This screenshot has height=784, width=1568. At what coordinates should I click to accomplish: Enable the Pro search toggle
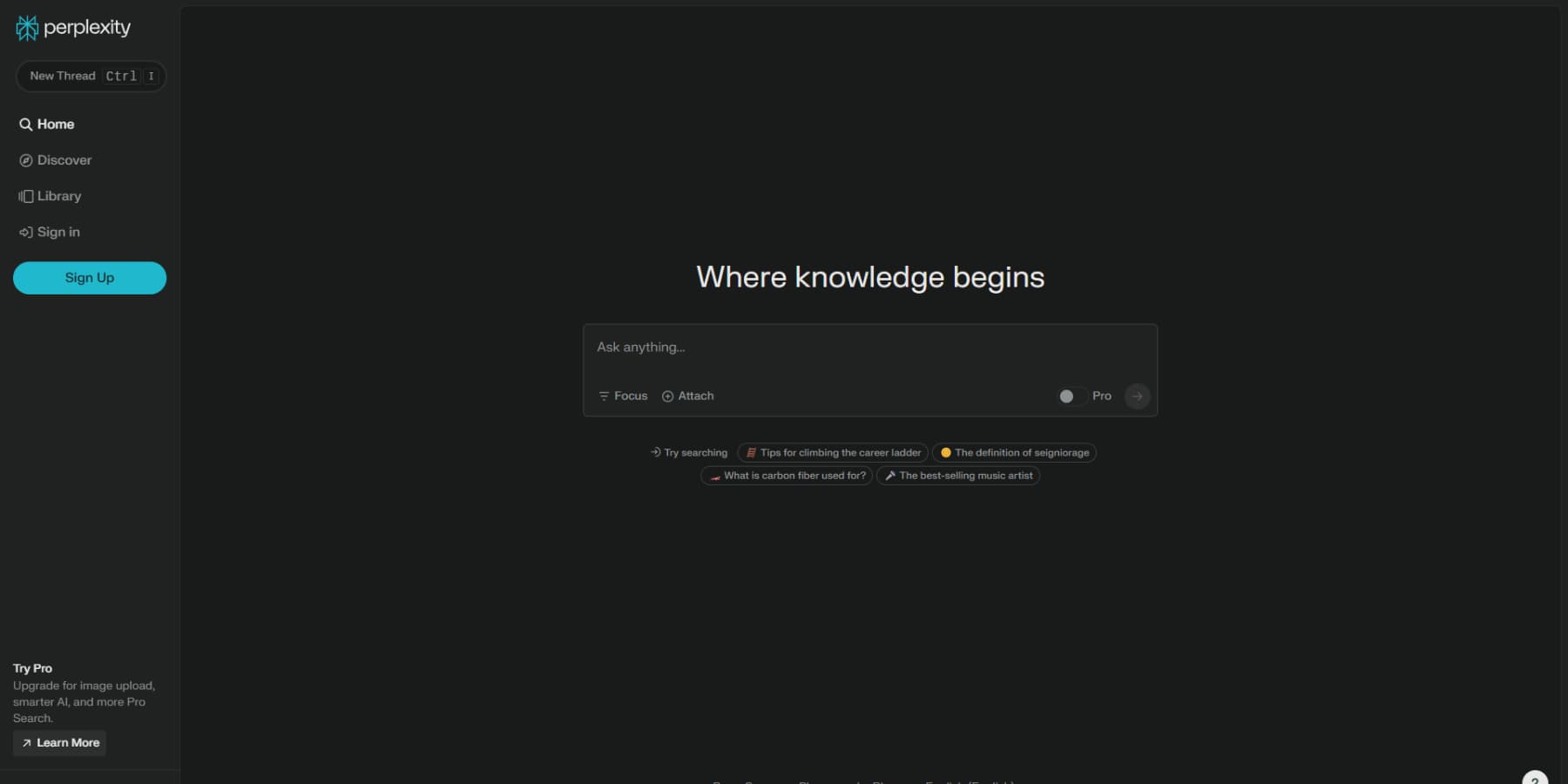pos(1072,395)
